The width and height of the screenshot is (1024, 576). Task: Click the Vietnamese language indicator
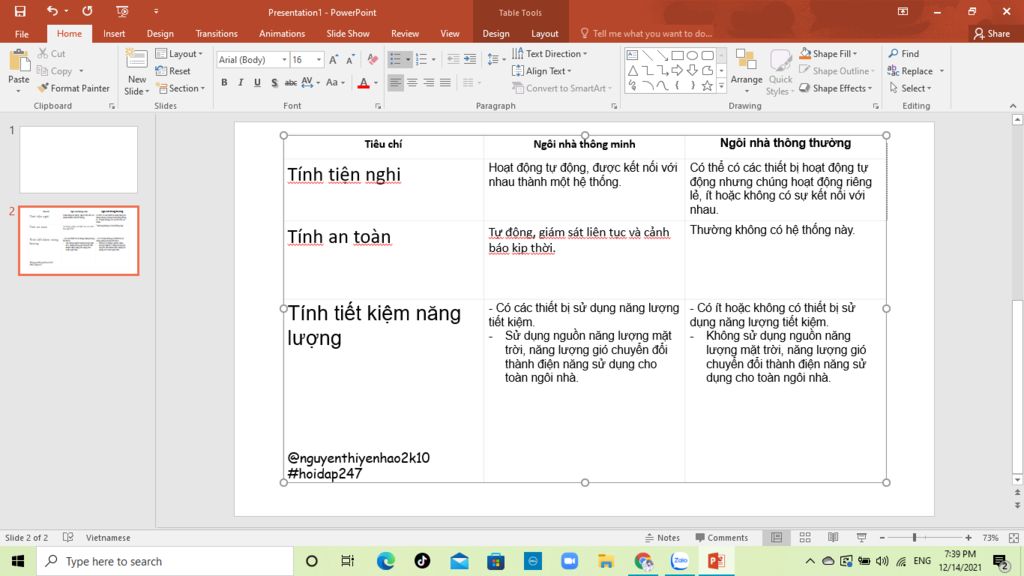(x=108, y=537)
